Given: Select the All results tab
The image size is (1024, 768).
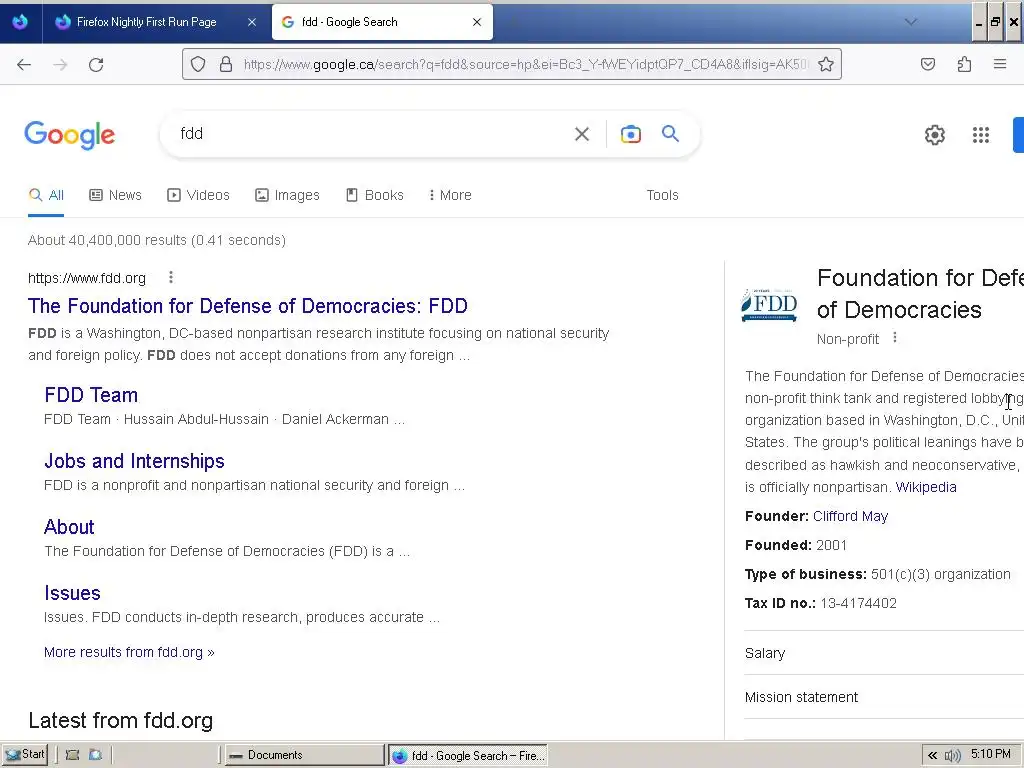Looking at the screenshot, I should point(46,195).
